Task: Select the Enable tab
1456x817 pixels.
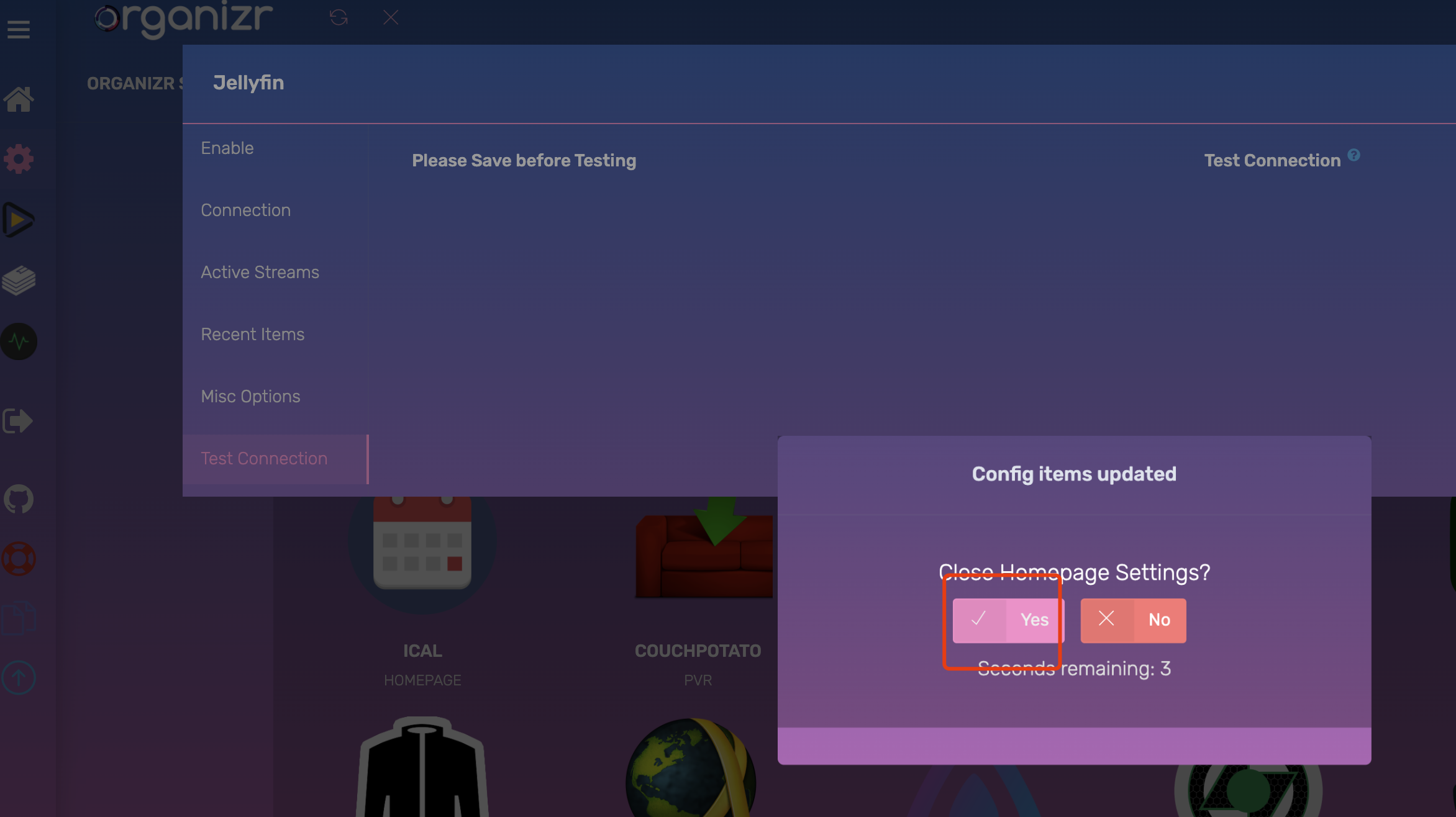Action: [x=227, y=148]
